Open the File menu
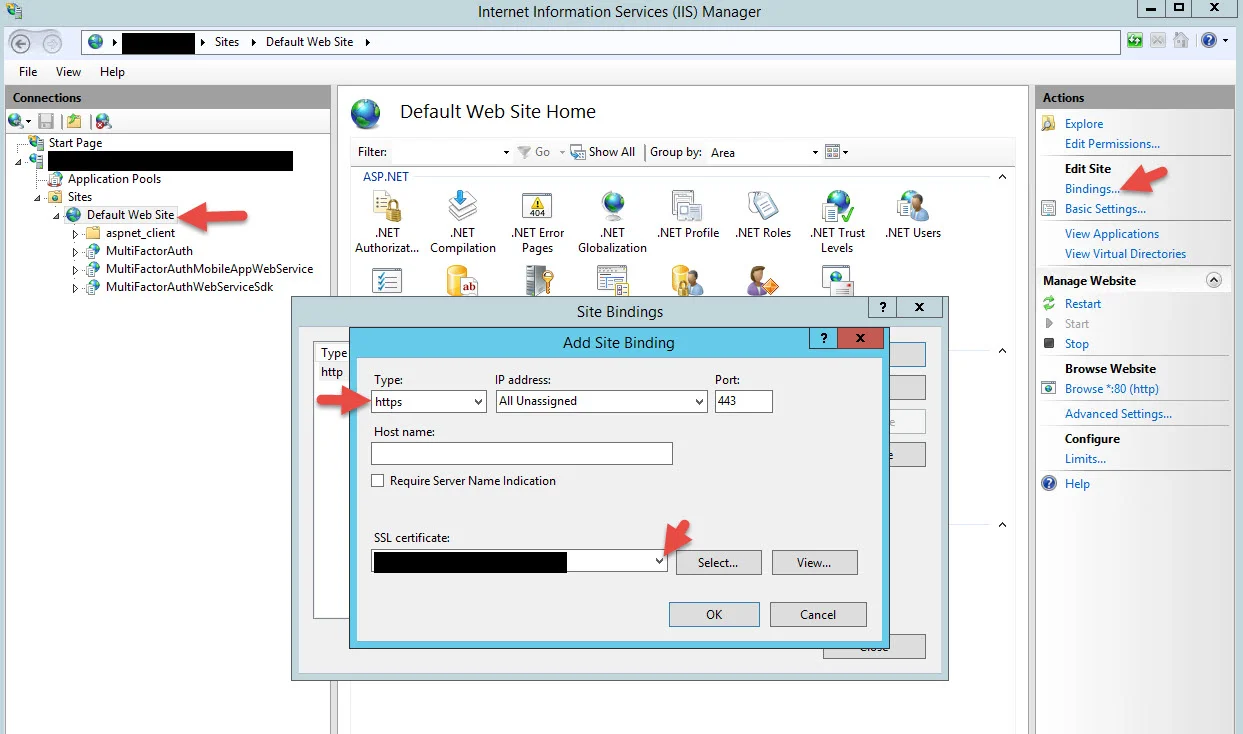This screenshot has width=1243, height=734. [x=28, y=72]
